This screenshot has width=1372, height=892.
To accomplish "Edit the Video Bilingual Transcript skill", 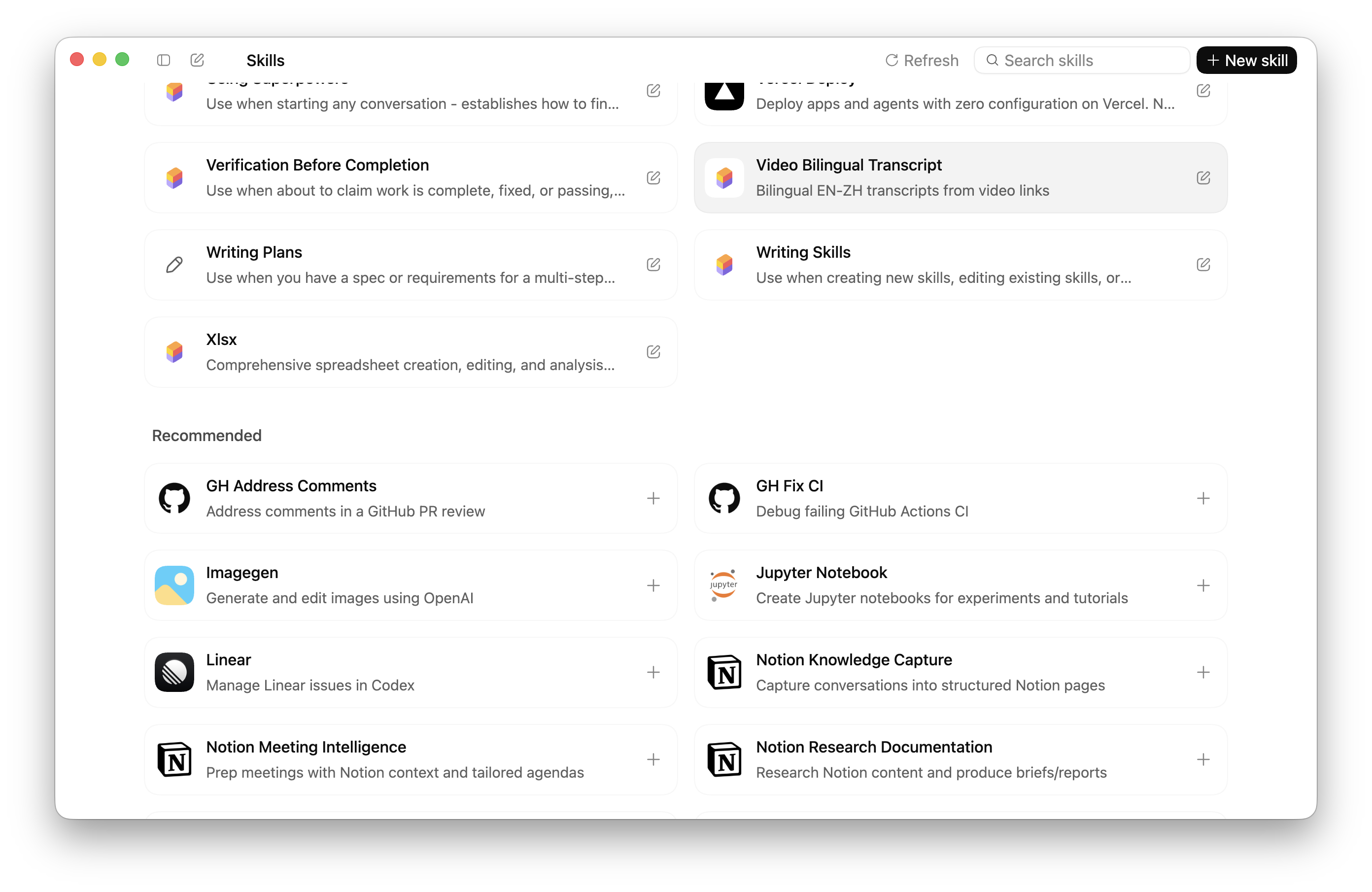I will click(1203, 177).
